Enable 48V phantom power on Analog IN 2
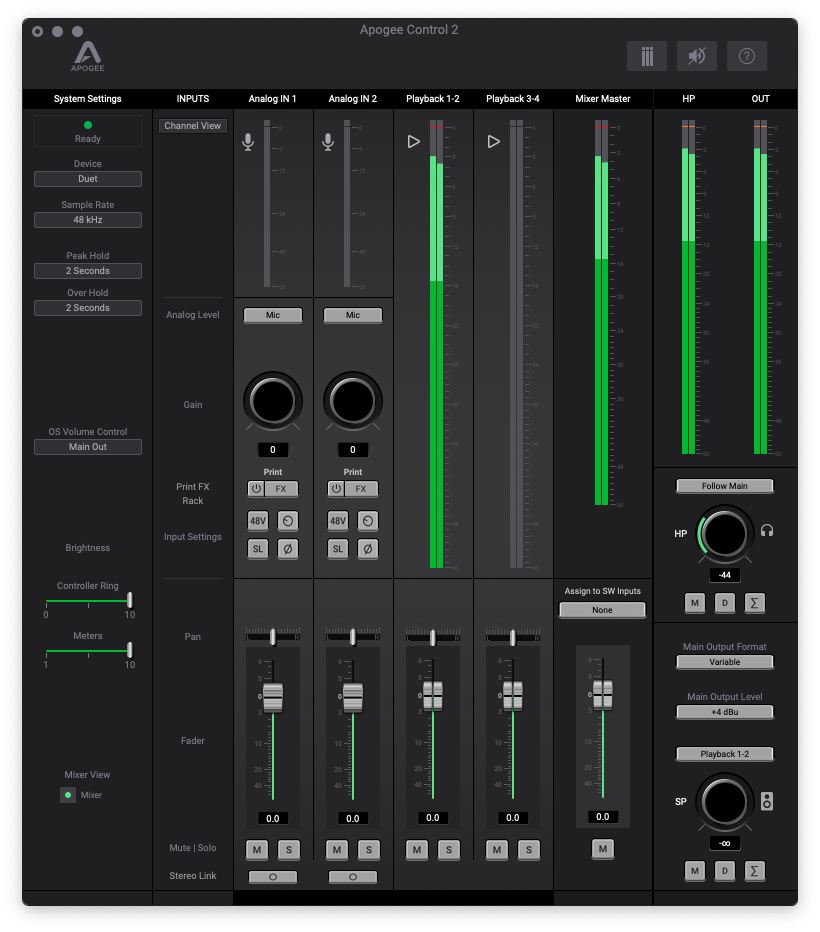Viewport: 820px width, 932px height. [338, 521]
